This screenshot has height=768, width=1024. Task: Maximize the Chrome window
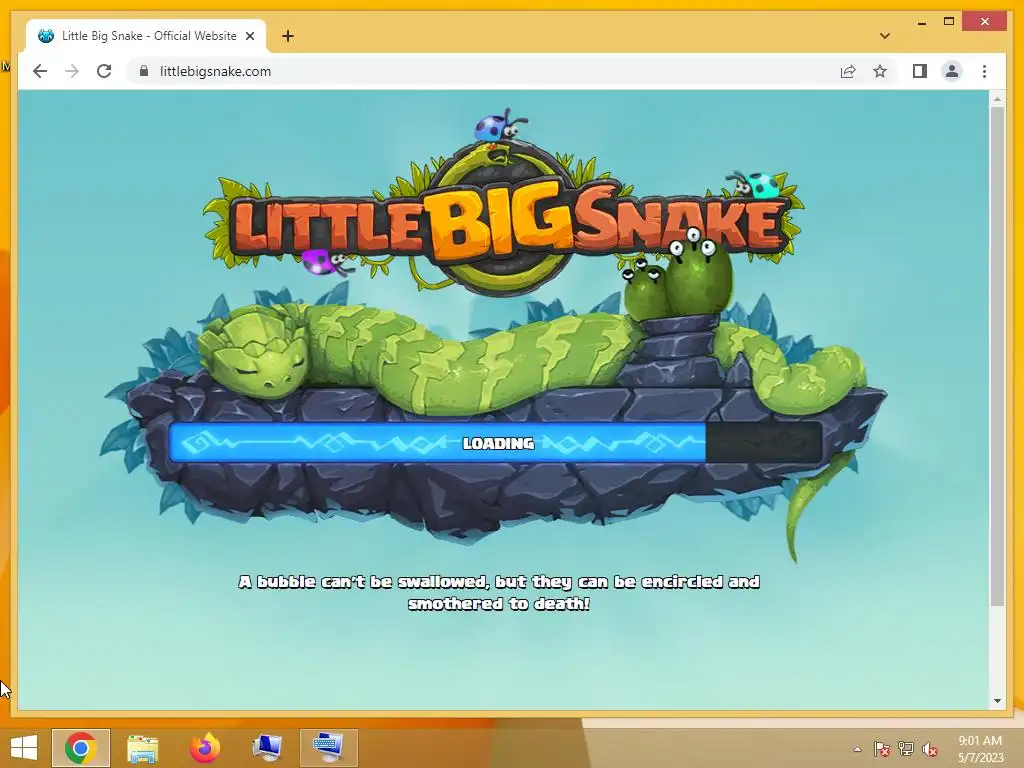[949, 22]
